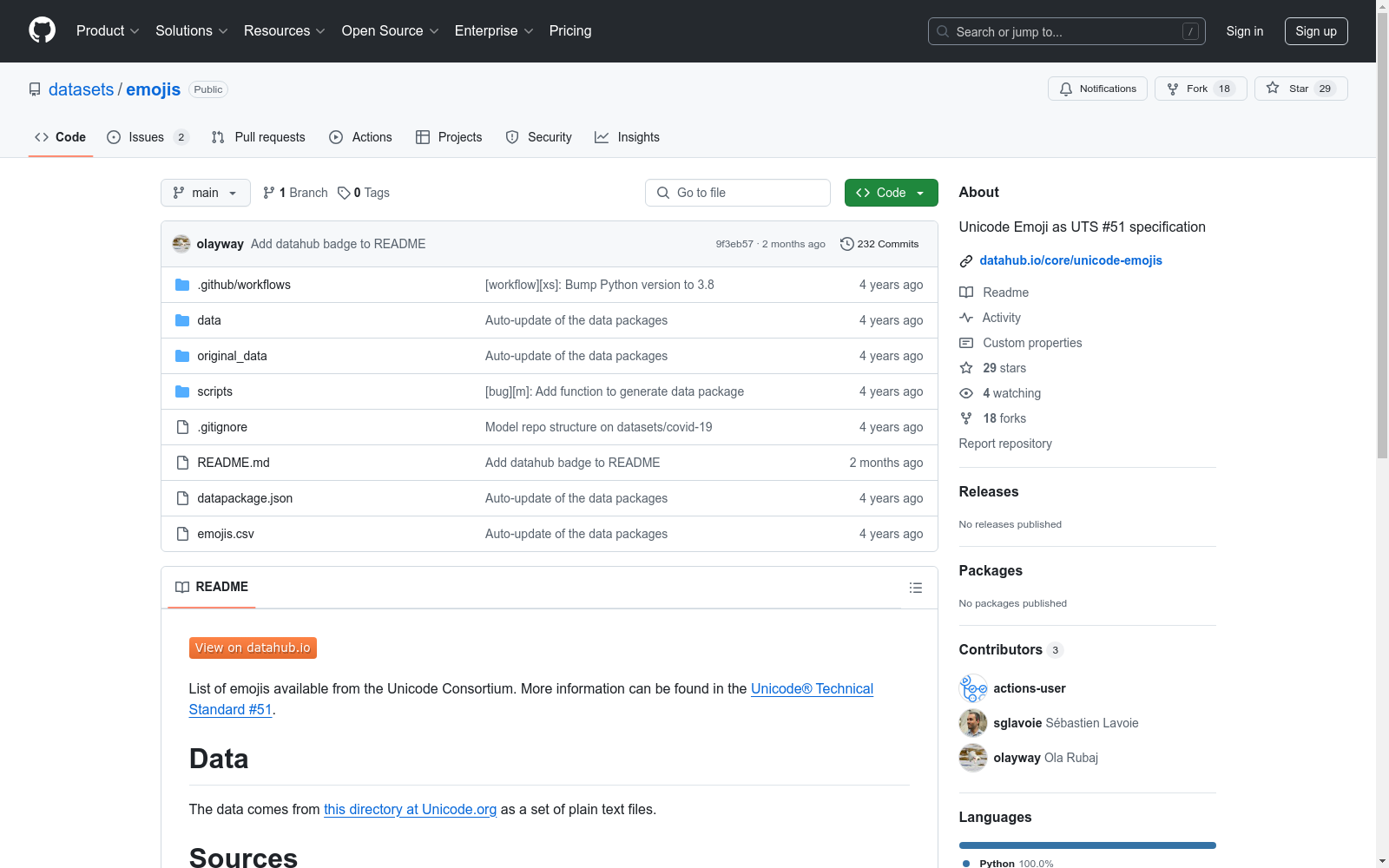Select the Code tab

pyautogui.click(x=61, y=137)
